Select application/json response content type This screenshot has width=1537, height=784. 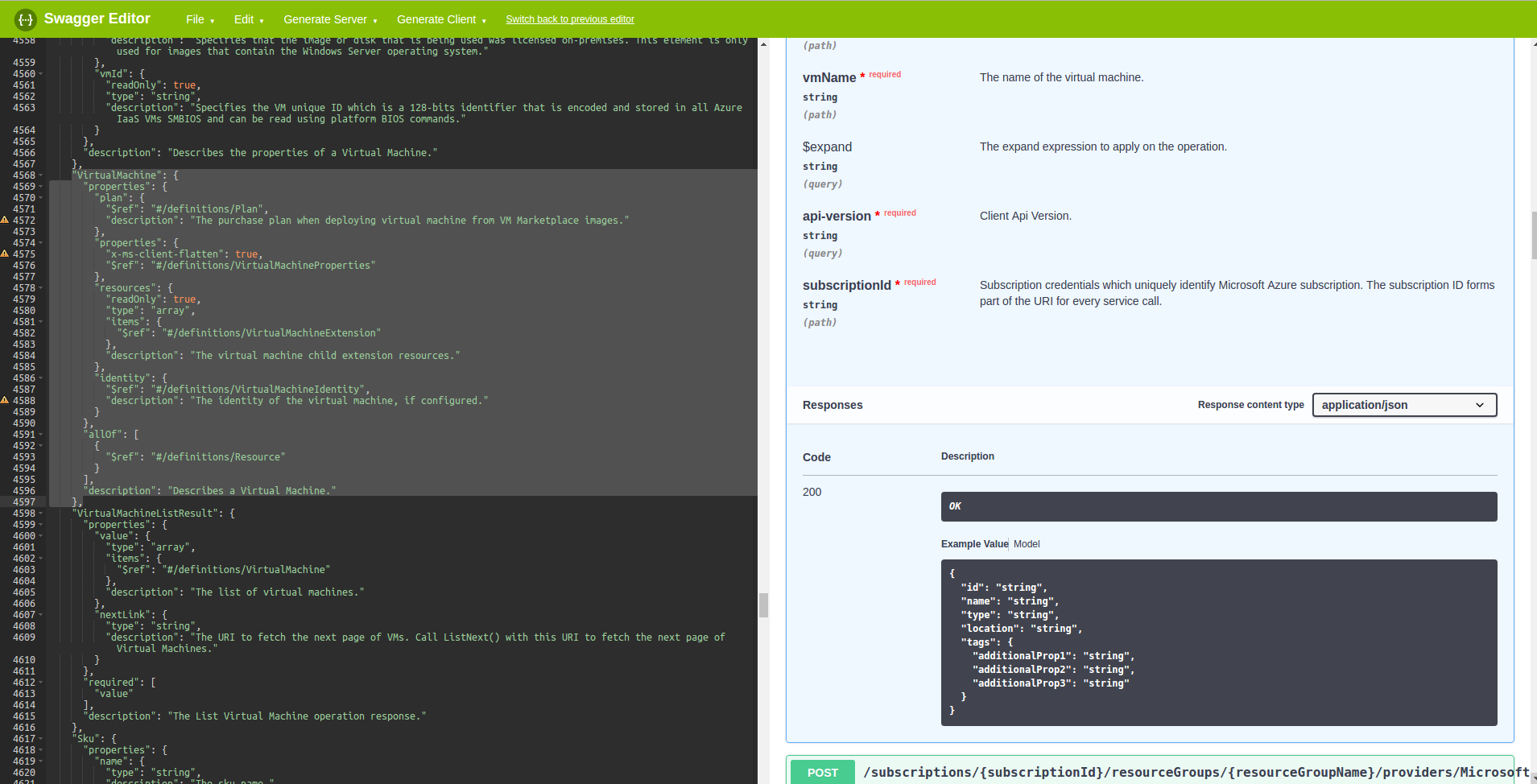[x=1403, y=405]
